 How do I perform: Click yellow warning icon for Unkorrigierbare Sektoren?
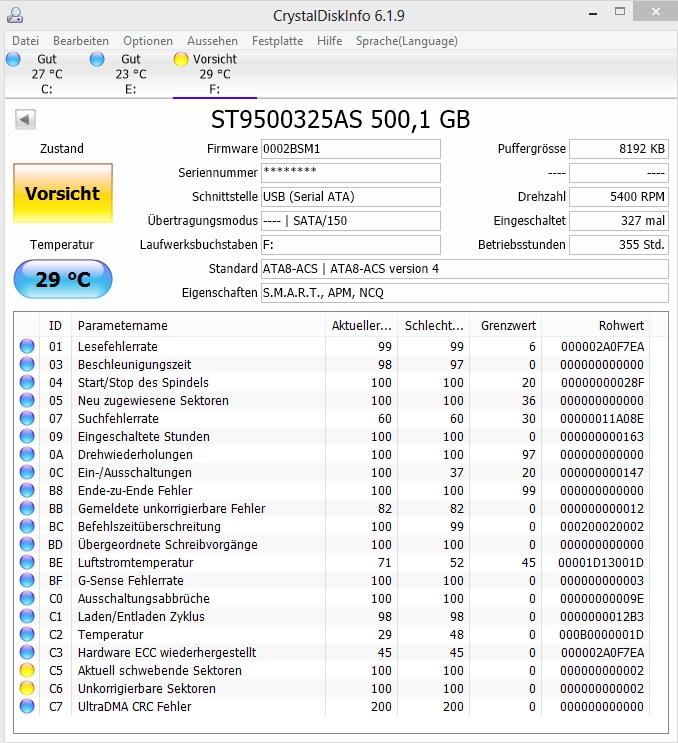[27, 689]
